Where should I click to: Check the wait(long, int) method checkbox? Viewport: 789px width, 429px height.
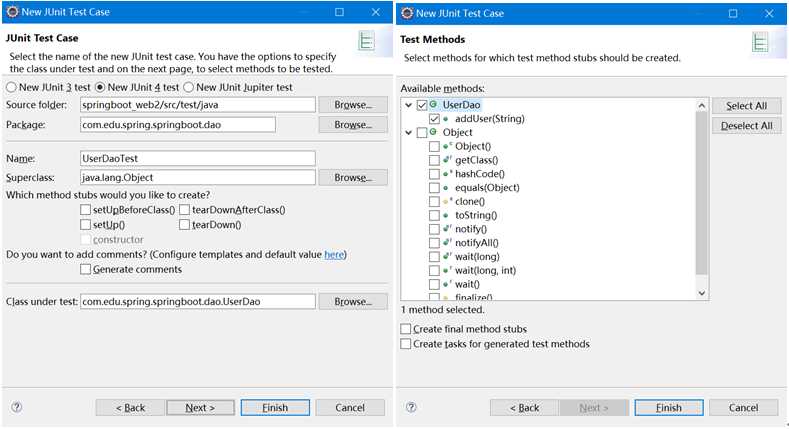tap(434, 271)
